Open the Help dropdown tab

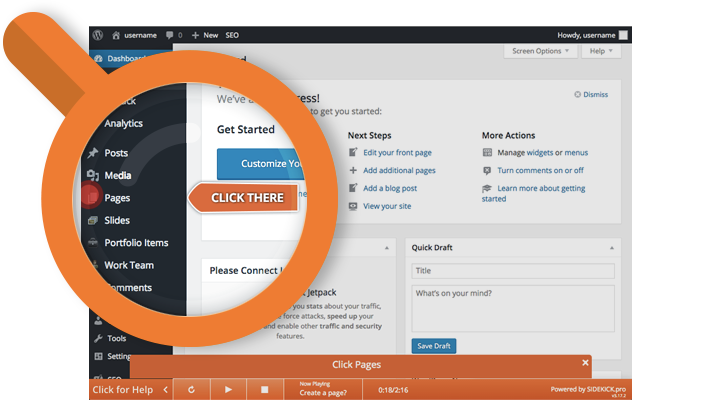(x=598, y=50)
